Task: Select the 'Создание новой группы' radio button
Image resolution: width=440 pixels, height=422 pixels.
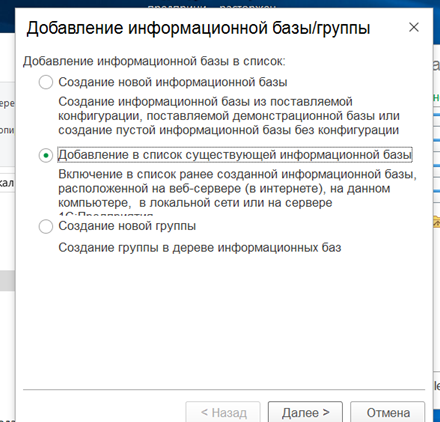Action: (x=46, y=226)
